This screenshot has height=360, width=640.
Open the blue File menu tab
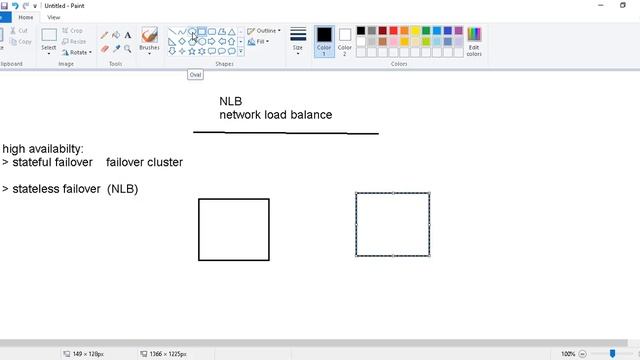(5, 18)
